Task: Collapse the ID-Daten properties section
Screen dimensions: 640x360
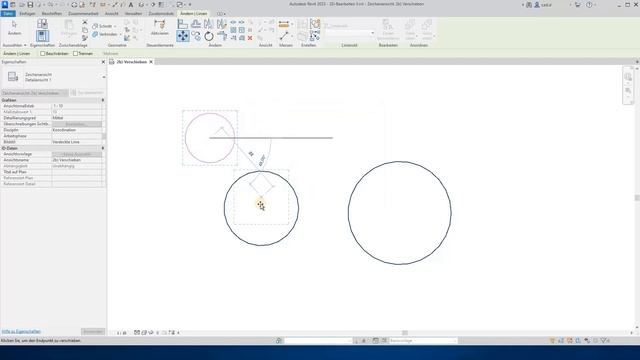Action: click(102, 148)
